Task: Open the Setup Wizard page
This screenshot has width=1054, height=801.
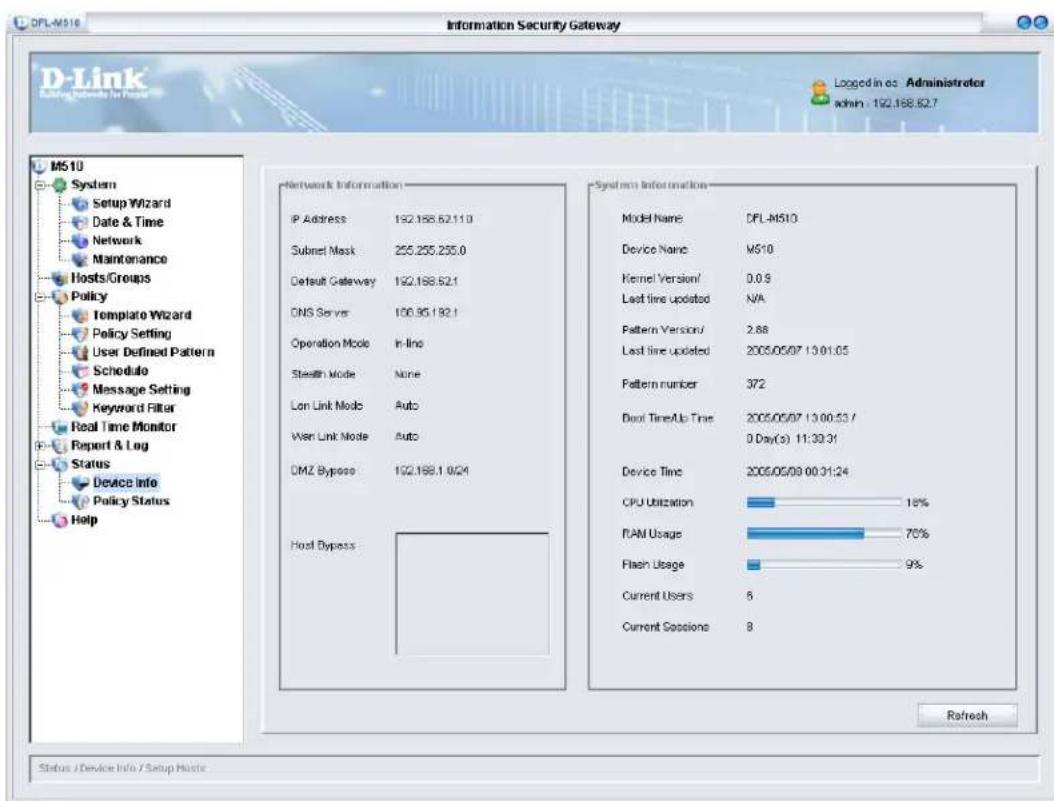Action: [x=132, y=204]
